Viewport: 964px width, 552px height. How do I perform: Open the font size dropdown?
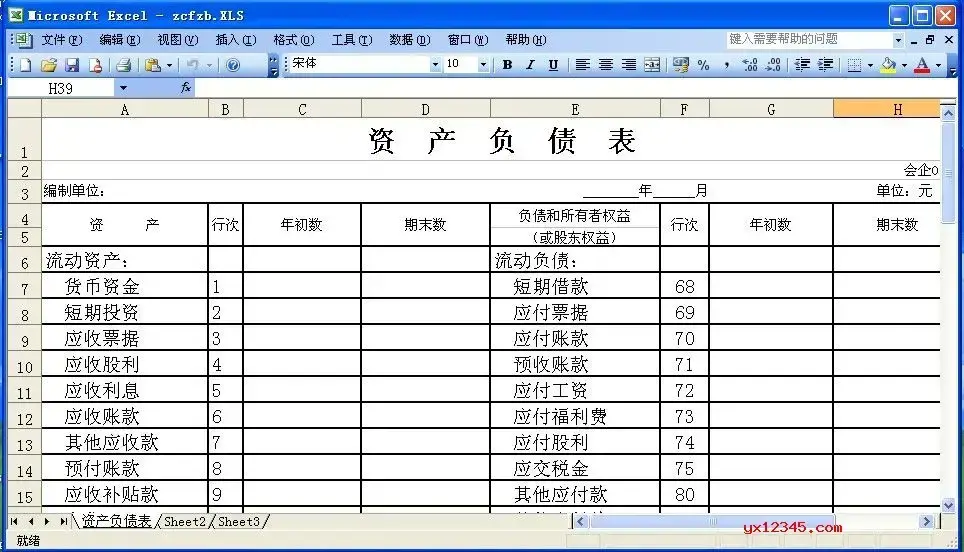483,65
